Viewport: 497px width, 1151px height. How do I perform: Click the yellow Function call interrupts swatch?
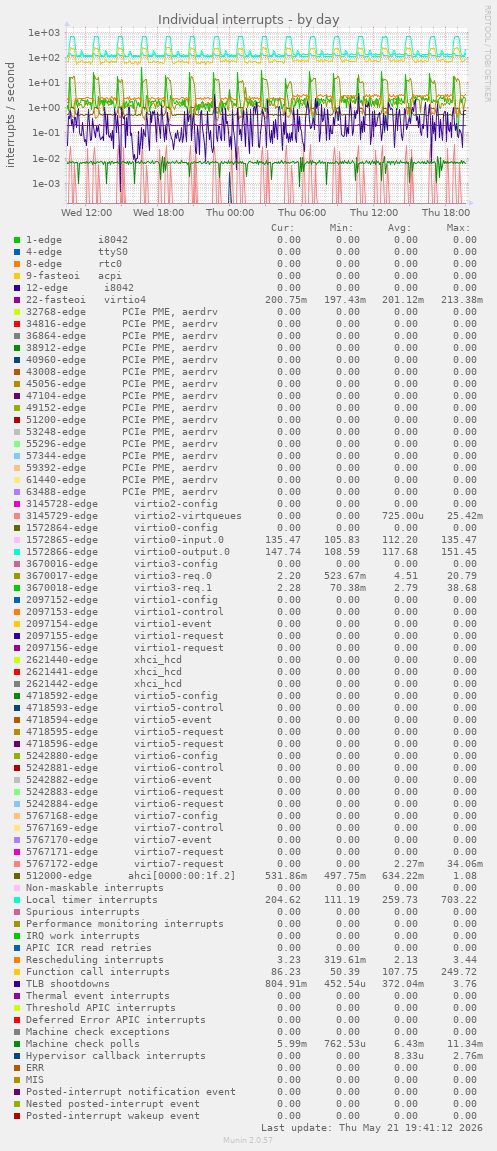[17, 971]
